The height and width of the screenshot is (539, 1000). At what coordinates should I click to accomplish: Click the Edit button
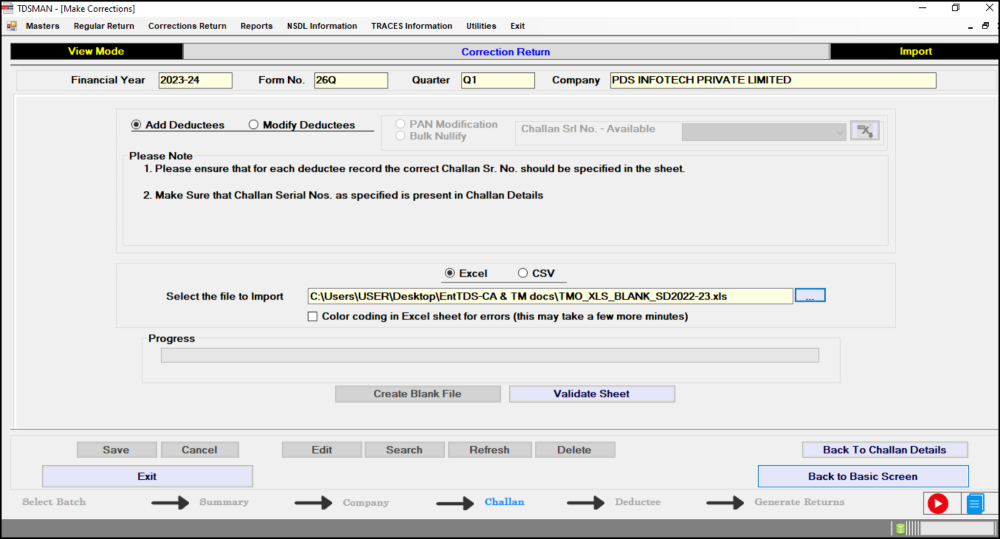[x=322, y=450]
